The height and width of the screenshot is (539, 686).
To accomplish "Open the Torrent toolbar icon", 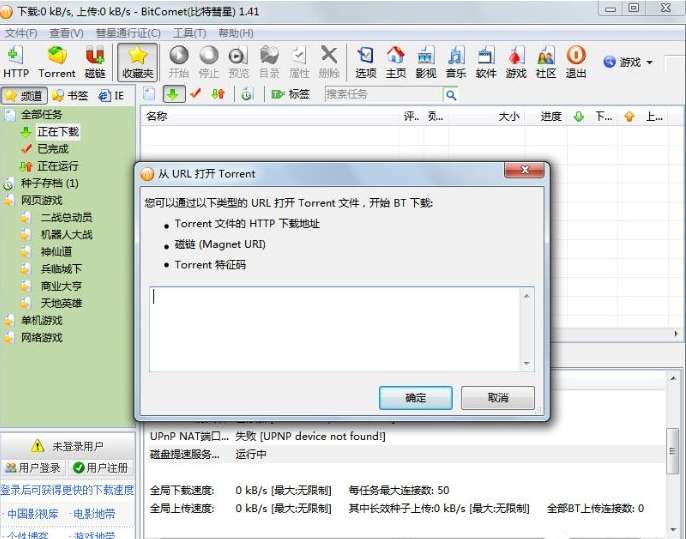I will (x=57, y=62).
